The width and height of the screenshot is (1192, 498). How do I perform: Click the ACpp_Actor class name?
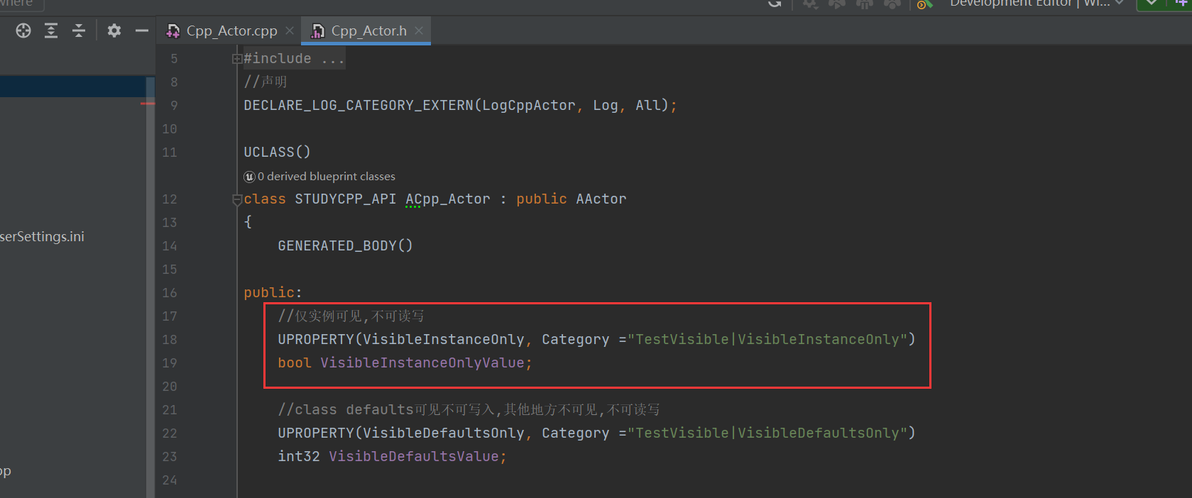click(x=447, y=199)
